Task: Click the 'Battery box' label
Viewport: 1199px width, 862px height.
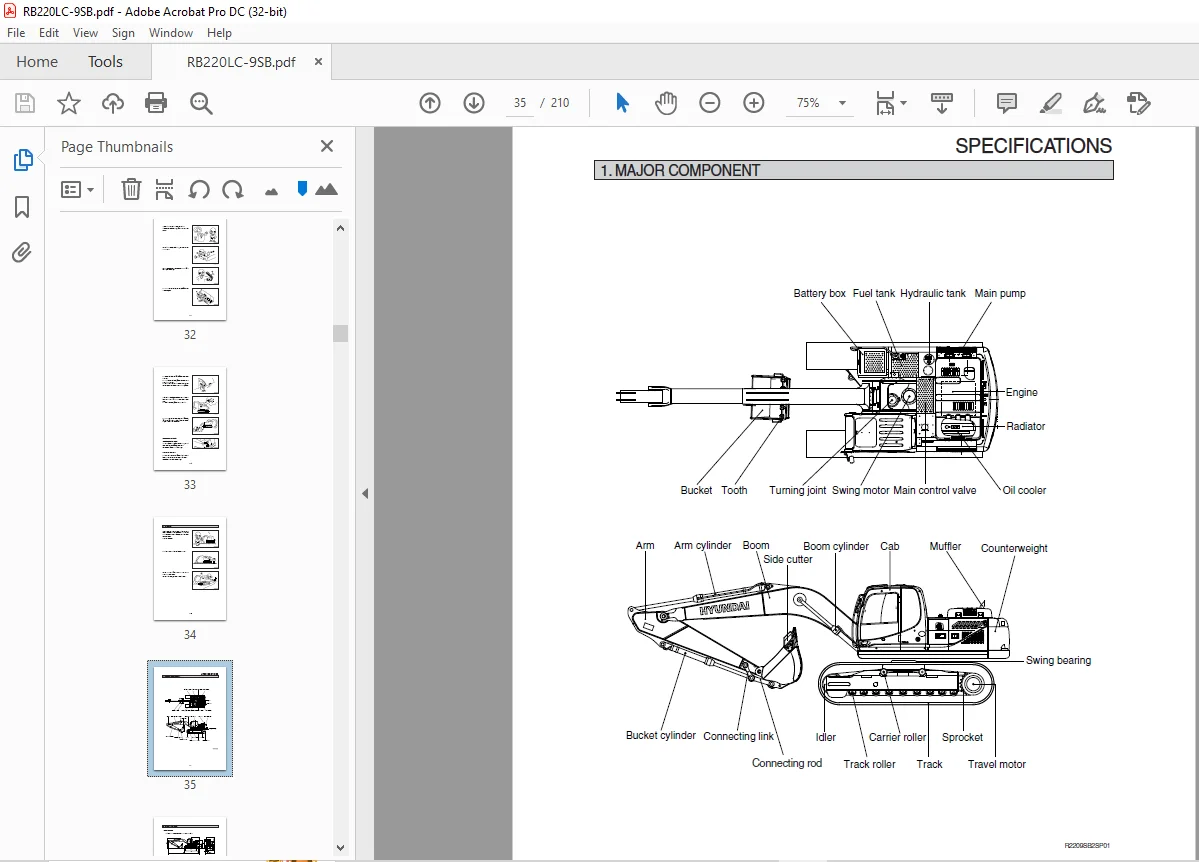Action: coord(819,294)
